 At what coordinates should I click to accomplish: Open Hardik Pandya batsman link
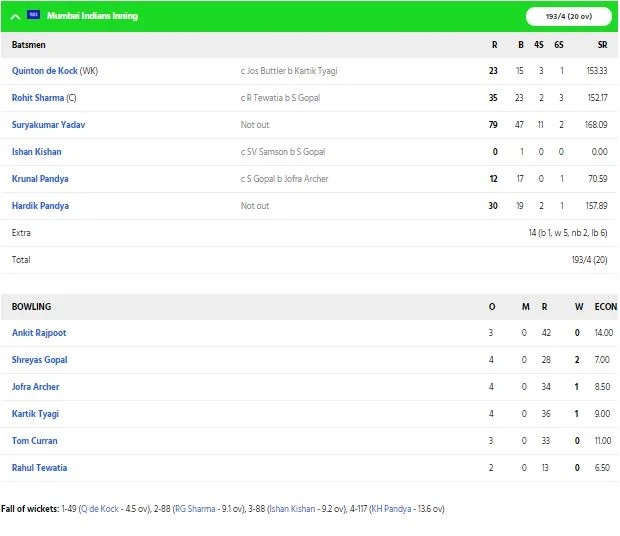(x=40, y=206)
